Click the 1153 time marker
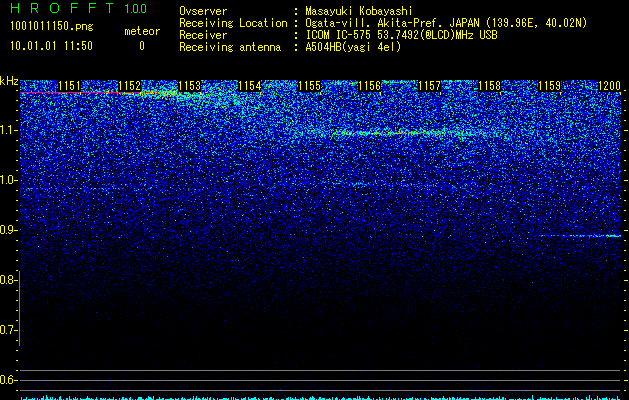Screen dimensions: 629x400 (x=189, y=86)
